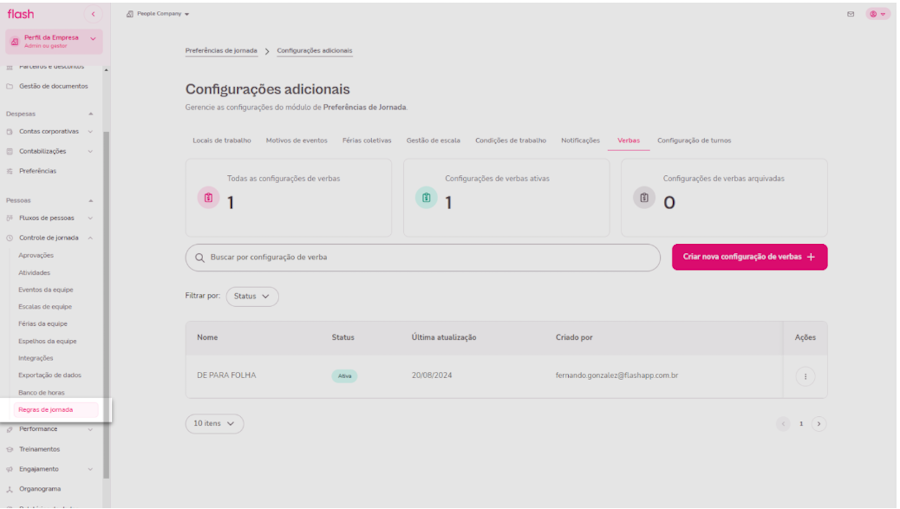Open actions menu for DE PARA FOLHA
The image size is (900, 509).
(805, 376)
